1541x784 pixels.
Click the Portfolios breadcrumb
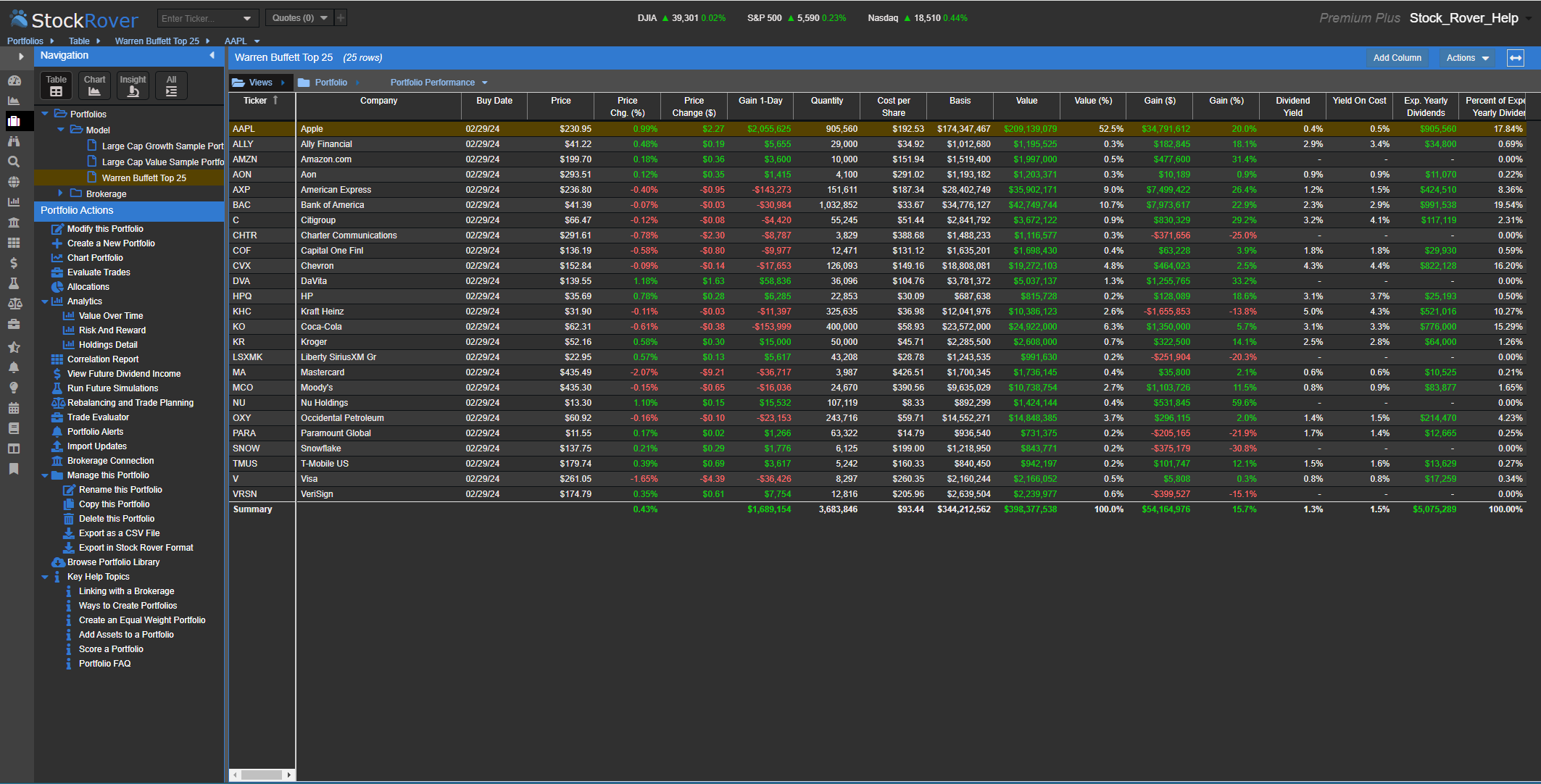(x=25, y=41)
